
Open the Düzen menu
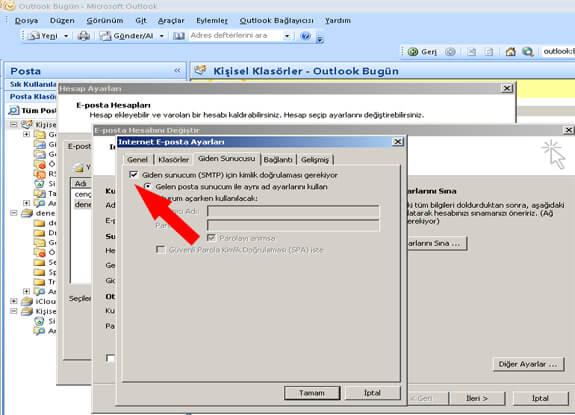coord(62,21)
